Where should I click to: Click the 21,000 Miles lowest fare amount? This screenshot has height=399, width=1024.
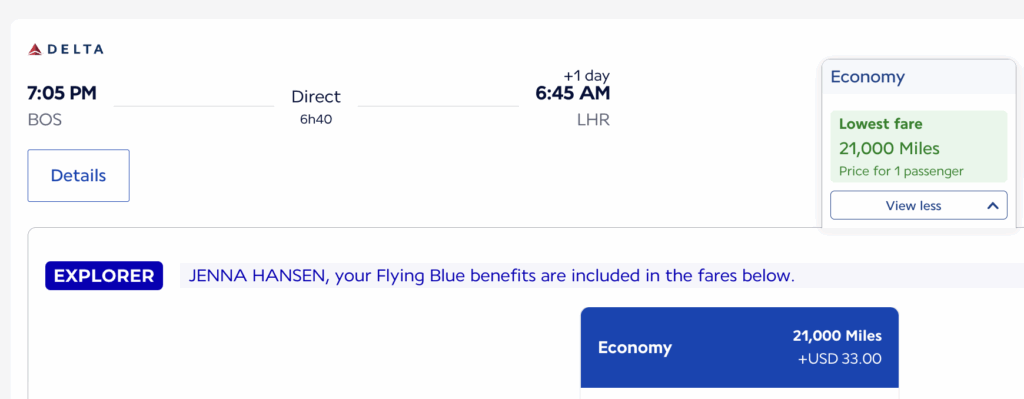coord(889,149)
